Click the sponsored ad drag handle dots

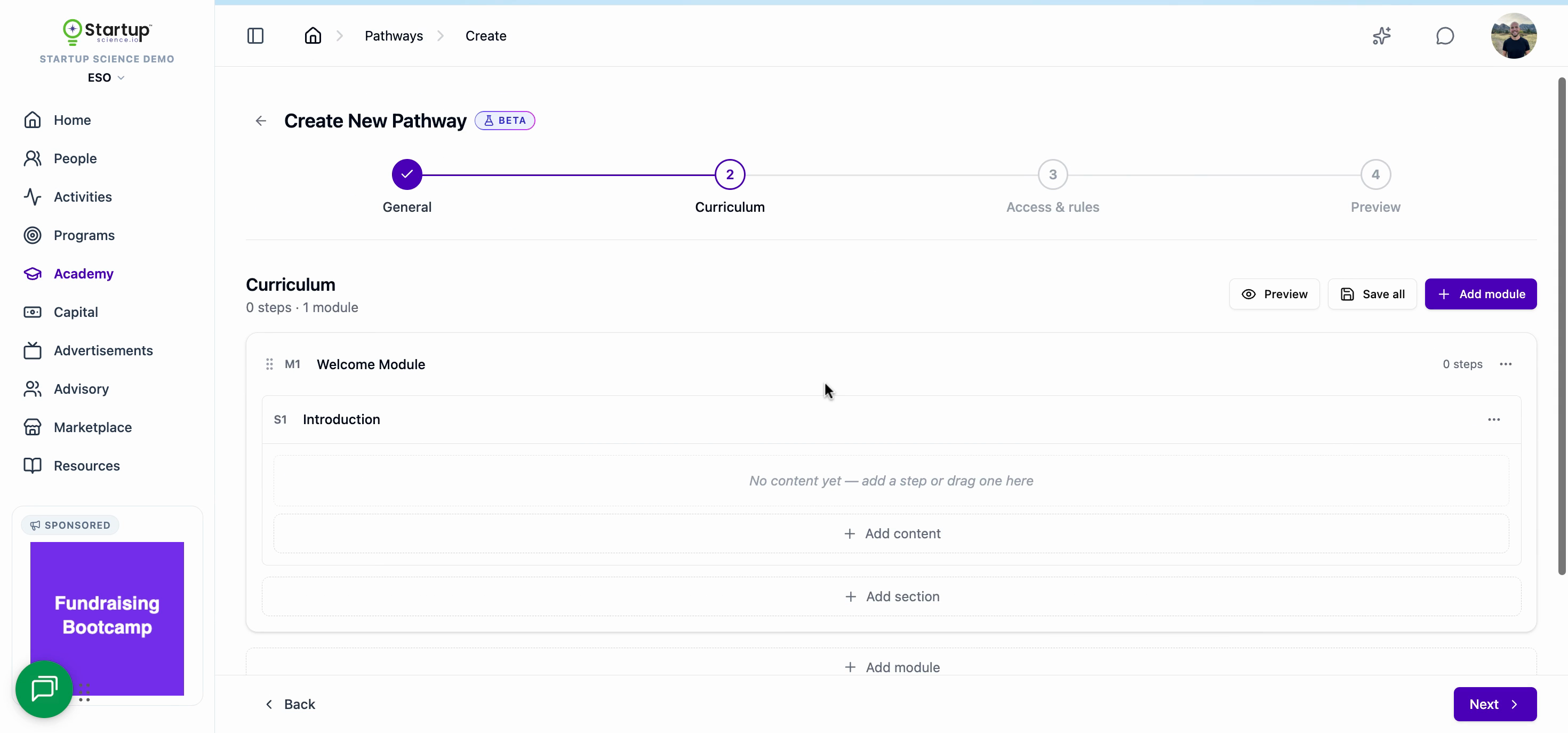tap(85, 692)
